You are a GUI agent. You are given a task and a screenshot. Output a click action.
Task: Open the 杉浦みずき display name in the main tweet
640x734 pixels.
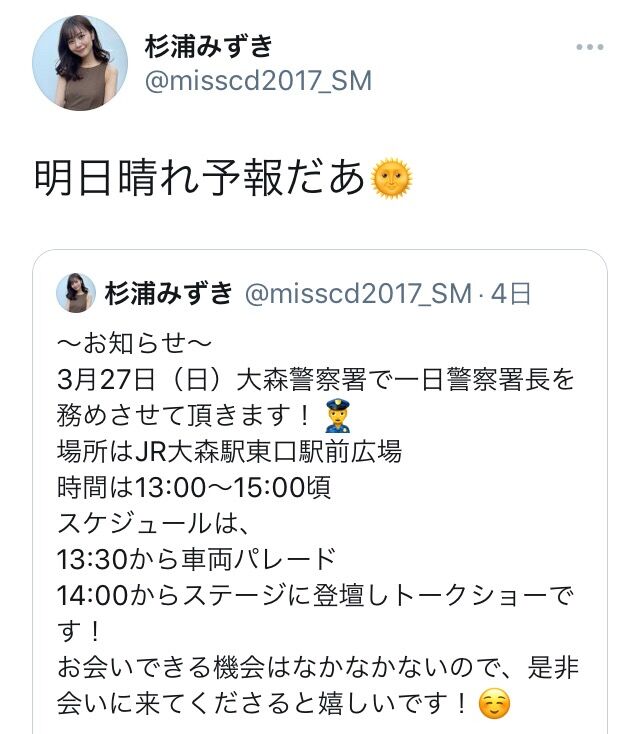pyautogui.click(x=208, y=46)
